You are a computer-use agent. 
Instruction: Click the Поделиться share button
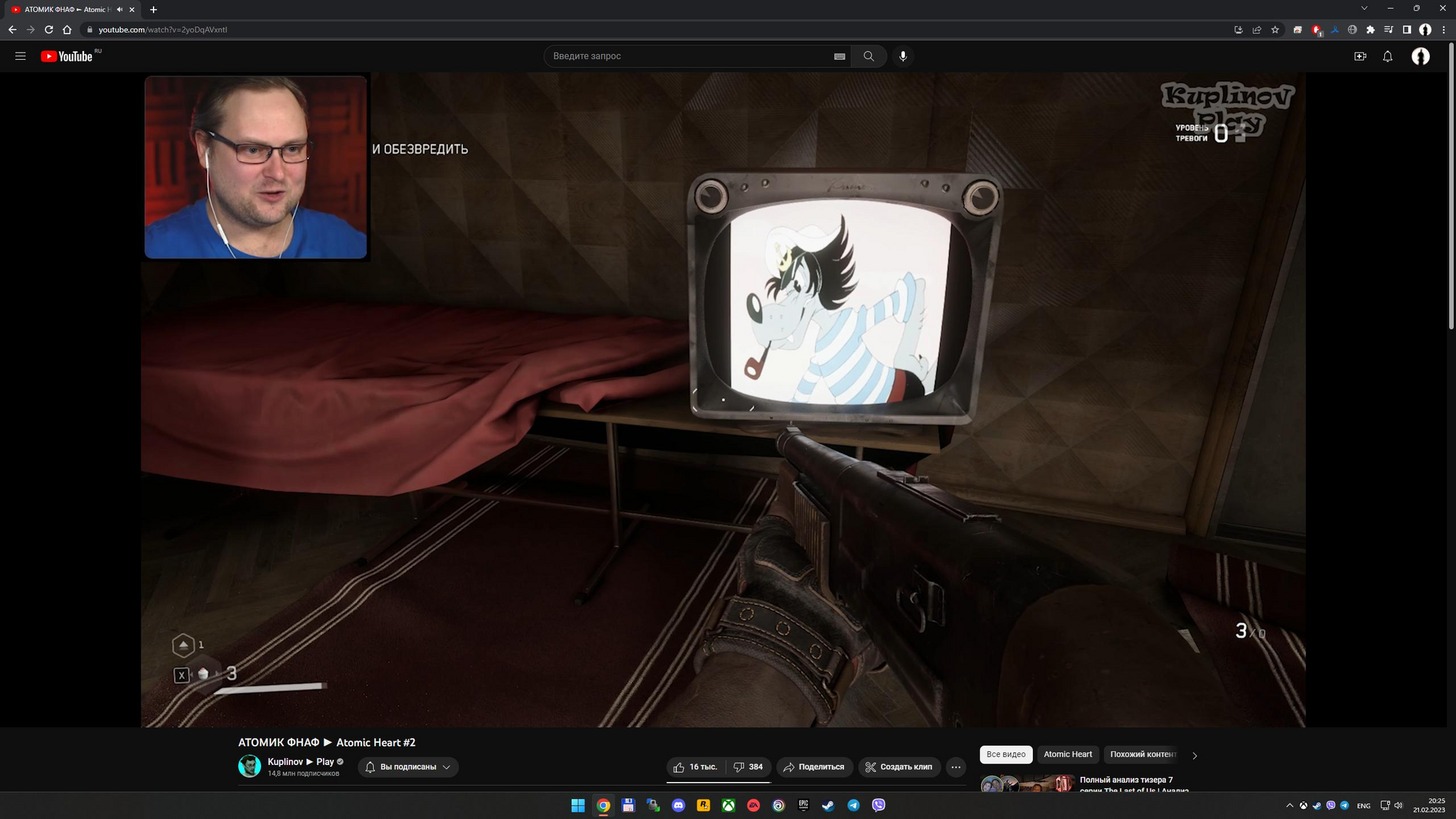(x=814, y=767)
